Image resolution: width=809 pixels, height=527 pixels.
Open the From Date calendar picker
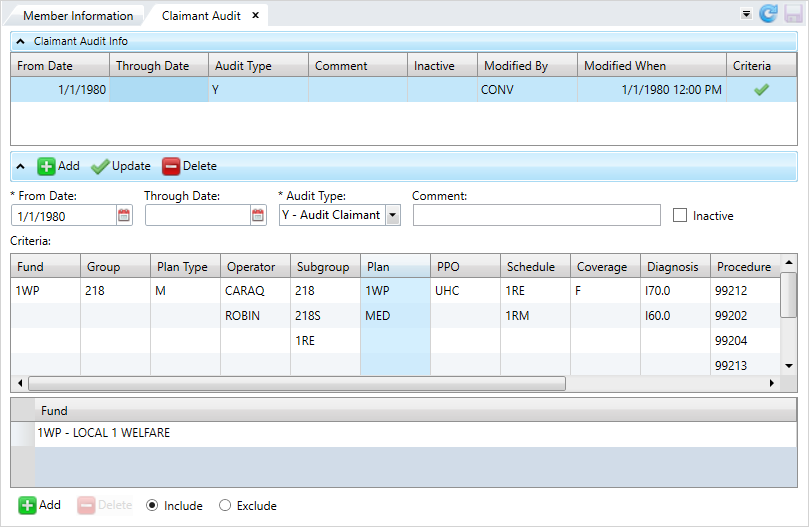(124, 215)
